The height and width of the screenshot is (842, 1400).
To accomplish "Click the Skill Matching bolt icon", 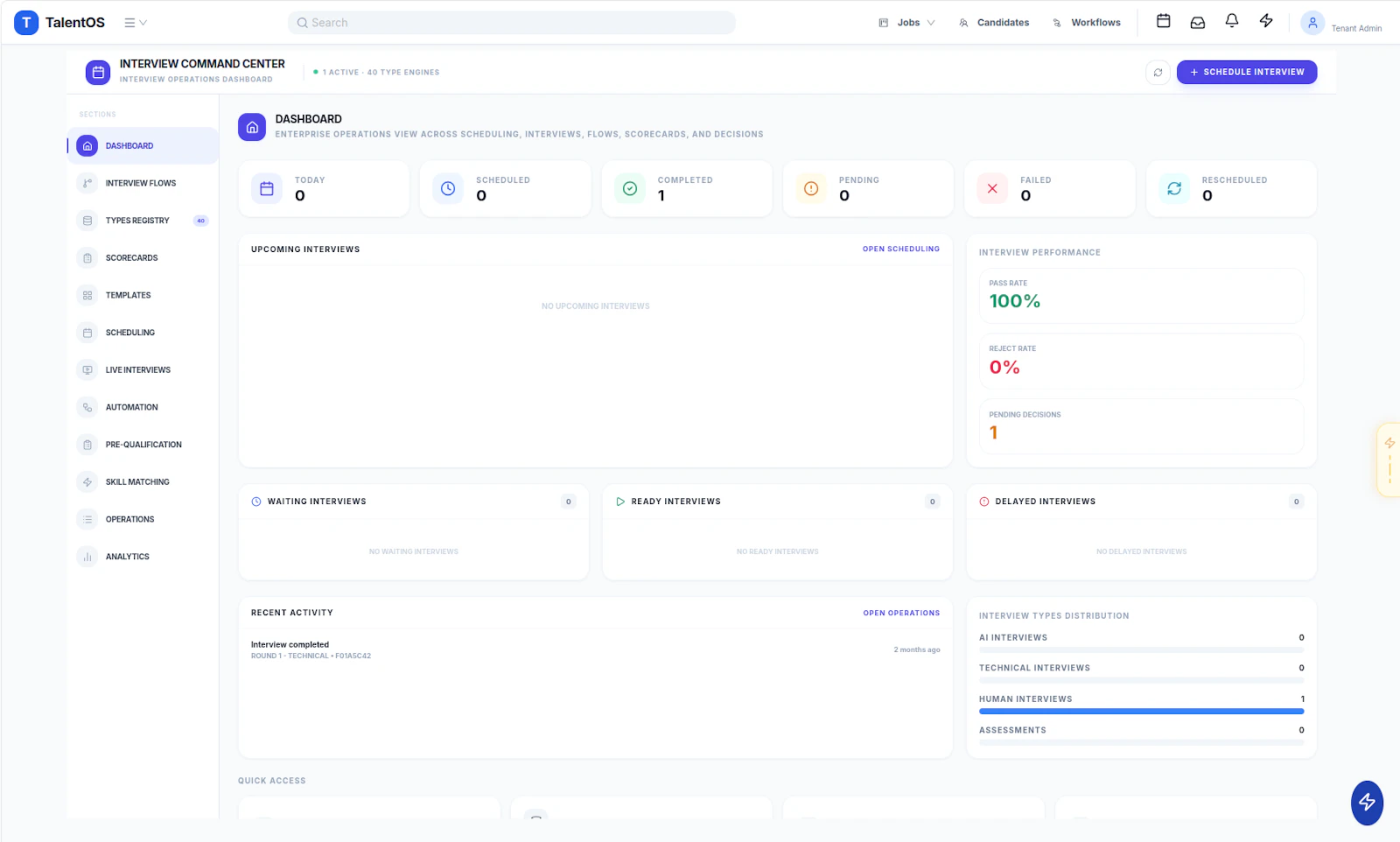I will pos(87,482).
